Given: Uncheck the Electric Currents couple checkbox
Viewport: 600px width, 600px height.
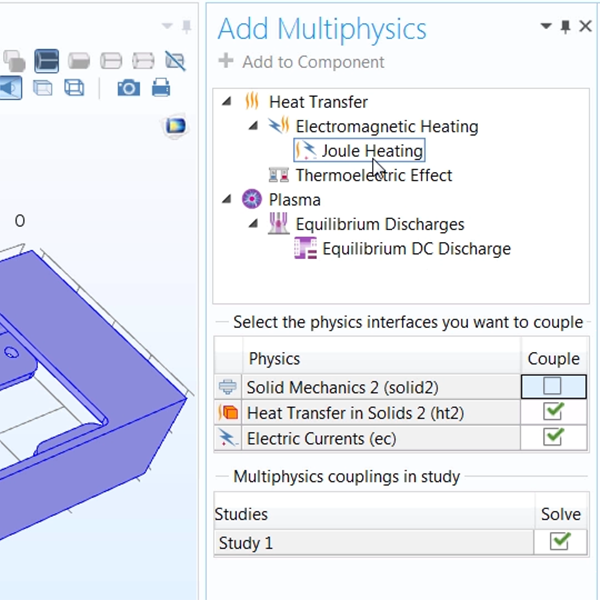Looking at the screenshot, I should click(553, 437).
